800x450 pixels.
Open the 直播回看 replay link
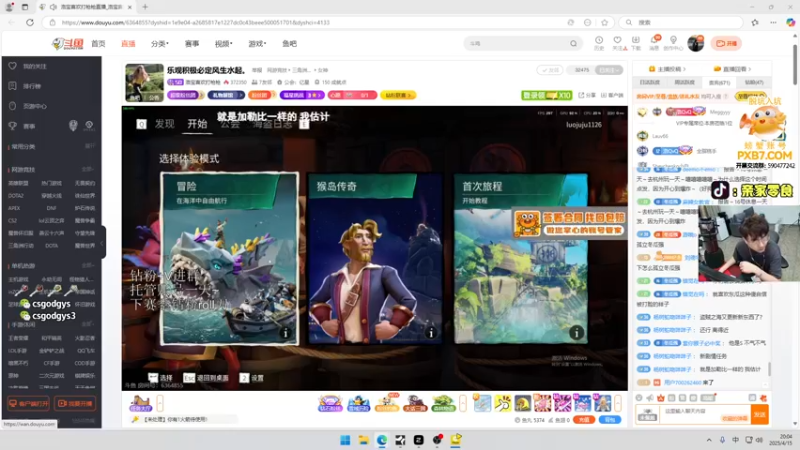point(732,69)
